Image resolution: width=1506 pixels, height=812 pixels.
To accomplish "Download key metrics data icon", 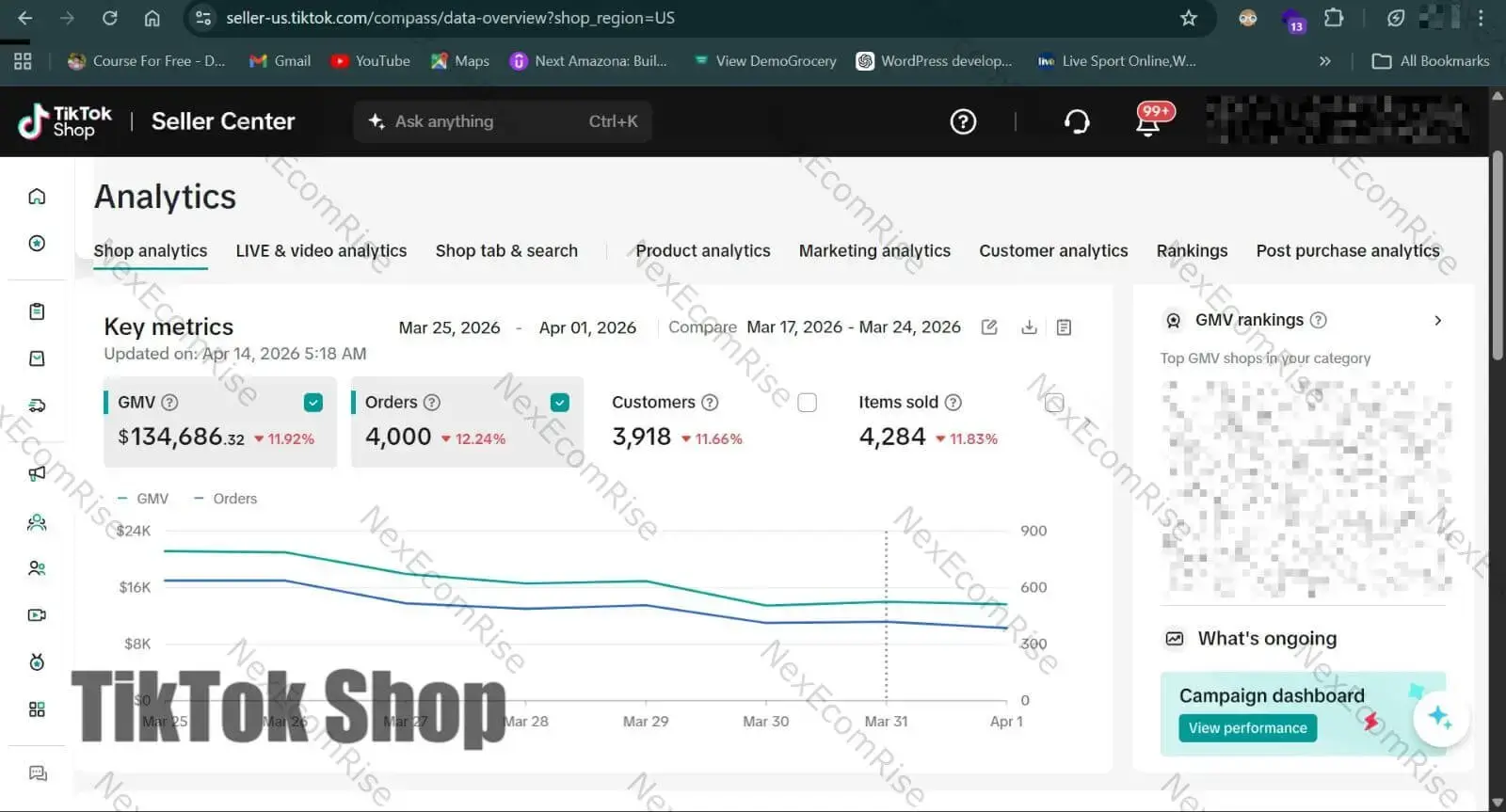I will 1029,327.
